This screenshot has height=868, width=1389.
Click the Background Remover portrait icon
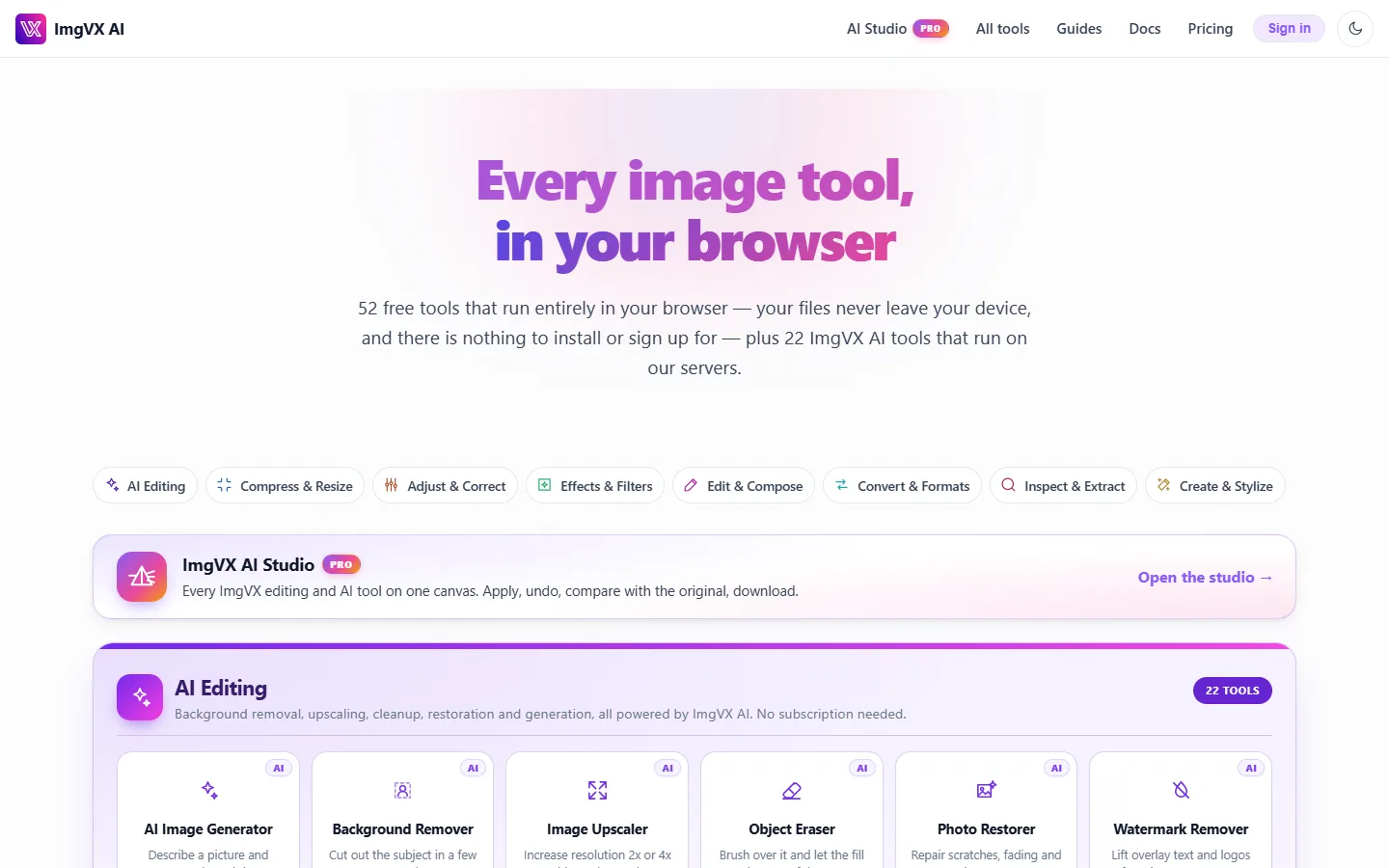pos(403,791)
